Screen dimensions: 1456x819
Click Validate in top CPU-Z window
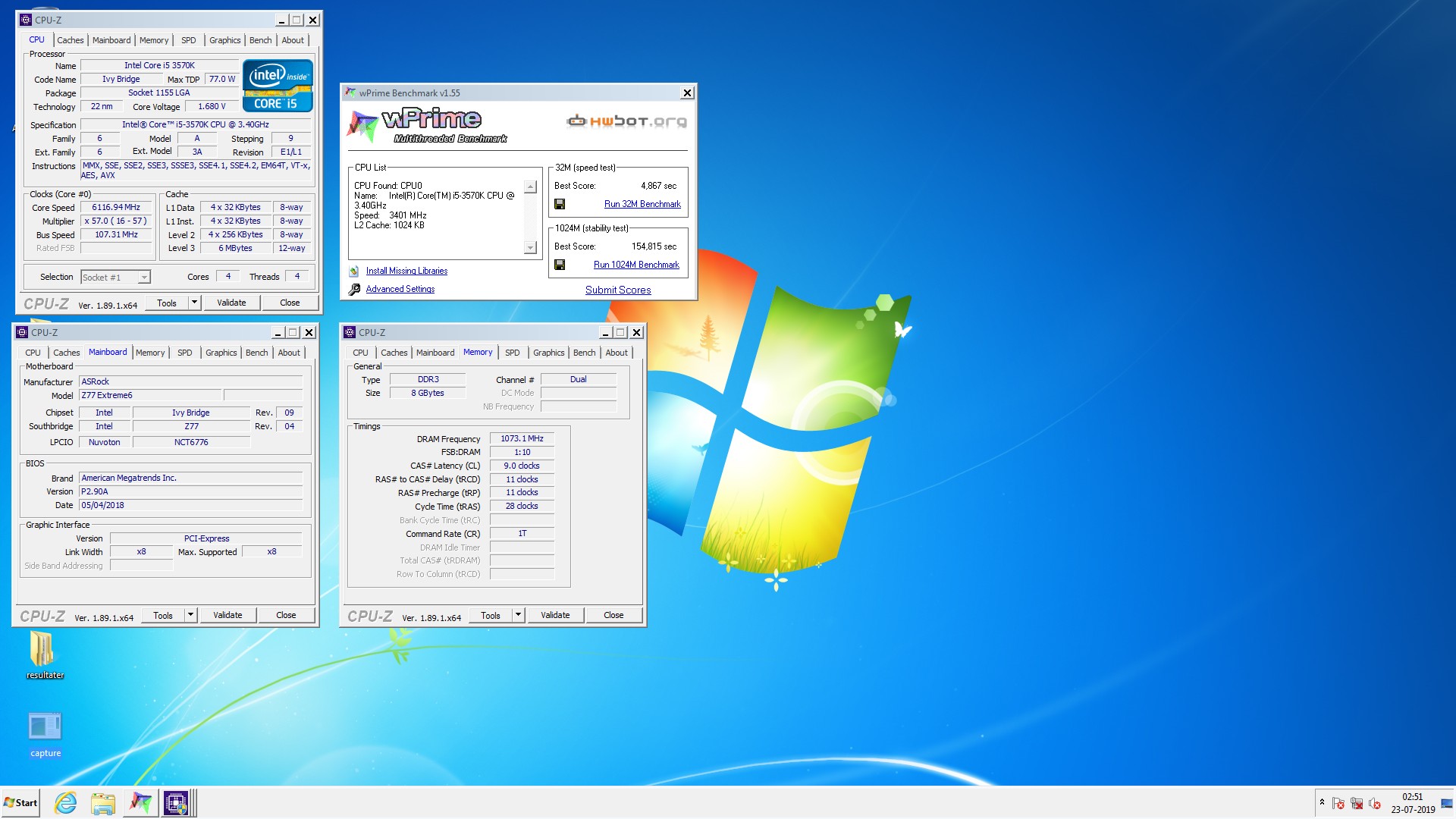click(x=231, y=303)
